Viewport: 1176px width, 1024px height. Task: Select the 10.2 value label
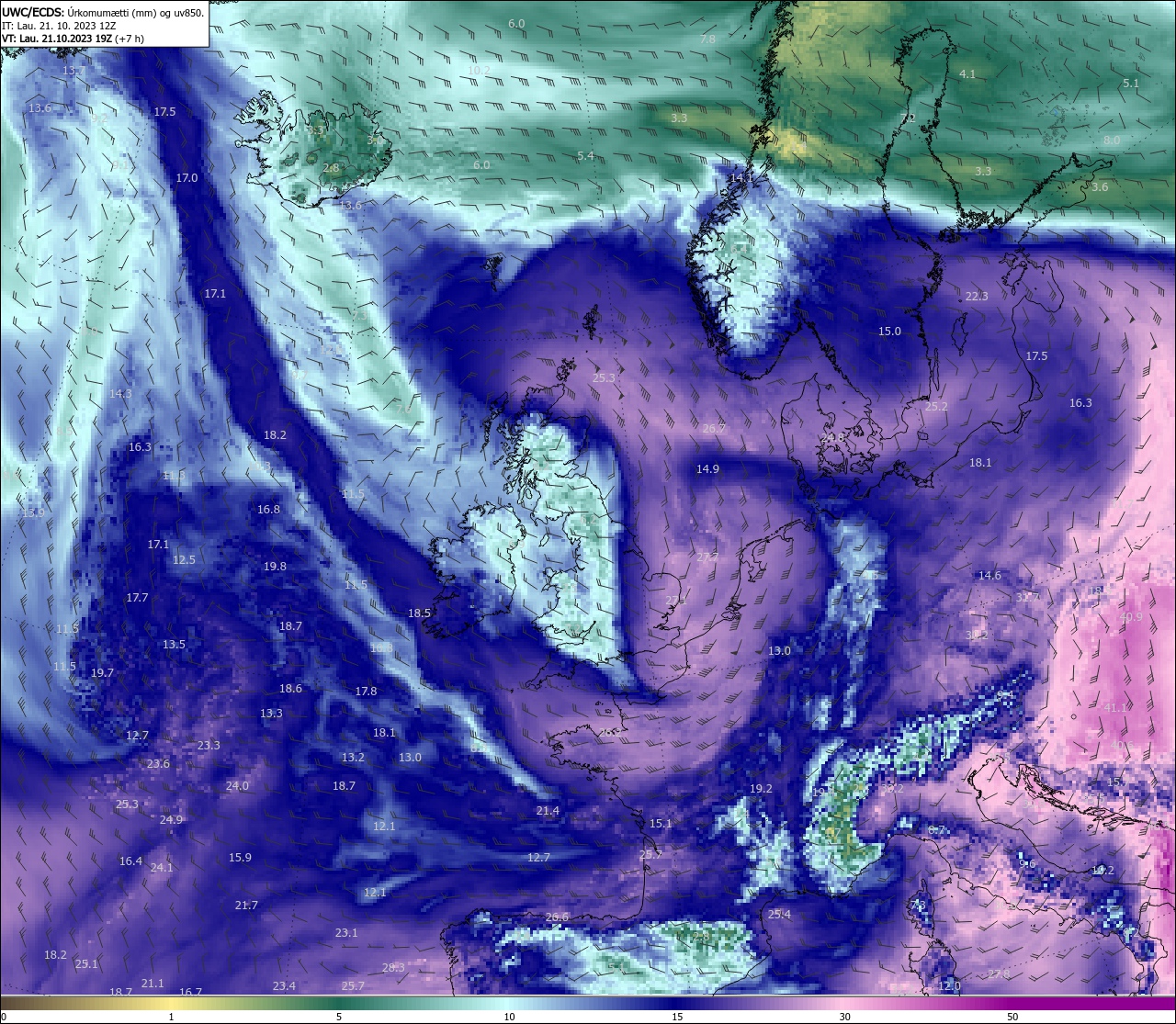click(x=479, y=71)
